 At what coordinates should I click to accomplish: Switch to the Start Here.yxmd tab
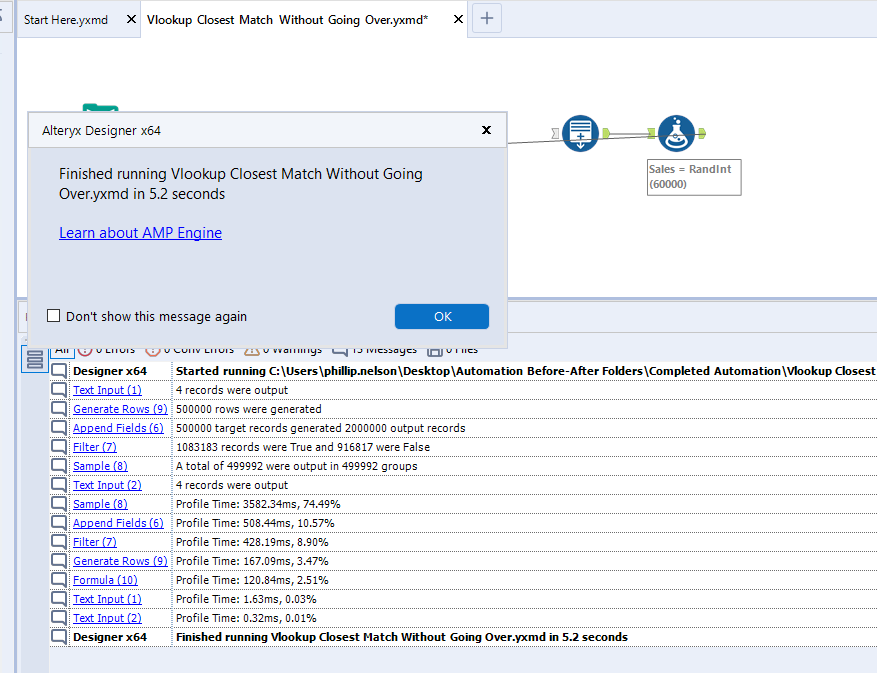(x=66, y=20)
